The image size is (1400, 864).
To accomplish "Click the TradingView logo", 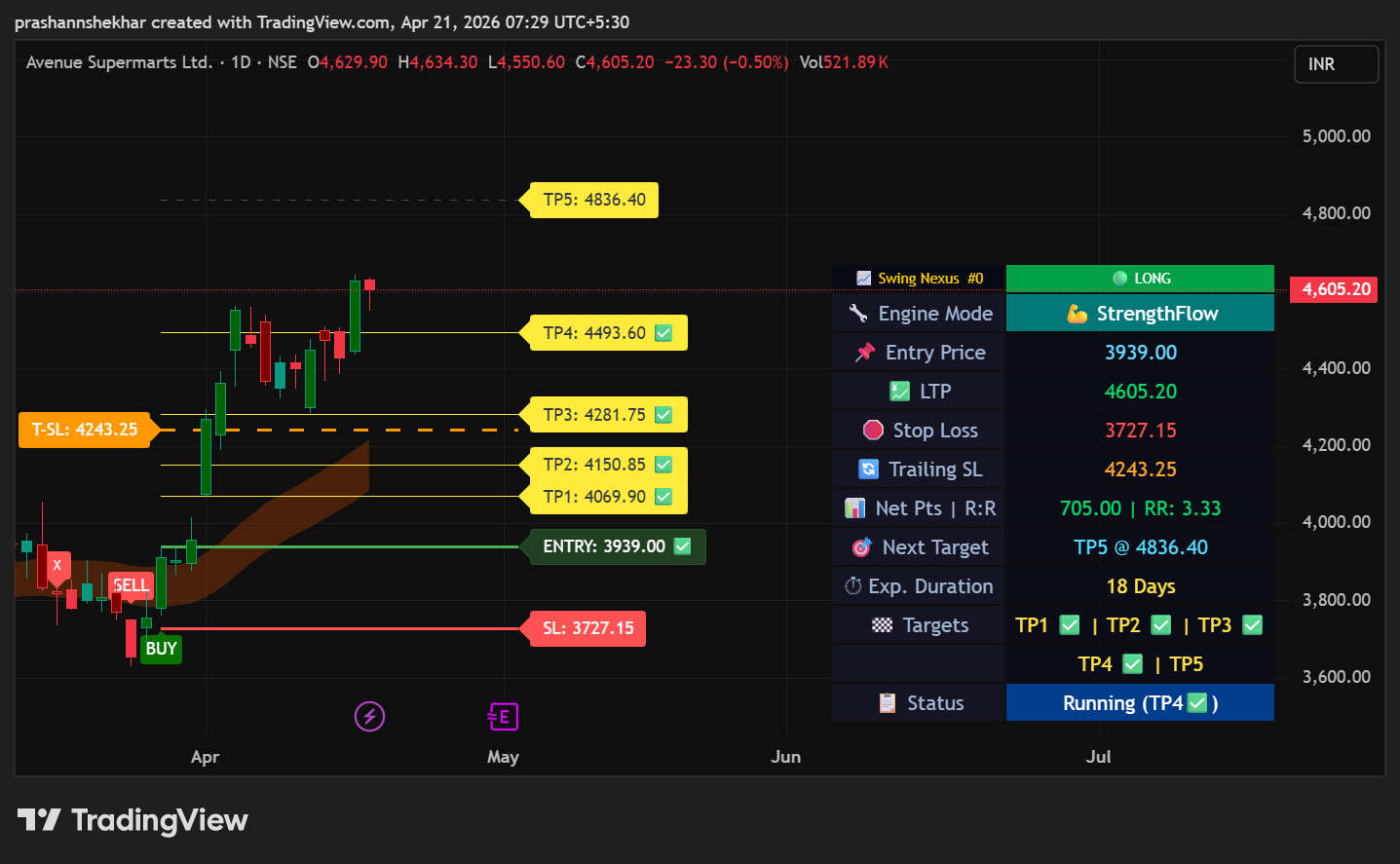I will tap(132, 820).
